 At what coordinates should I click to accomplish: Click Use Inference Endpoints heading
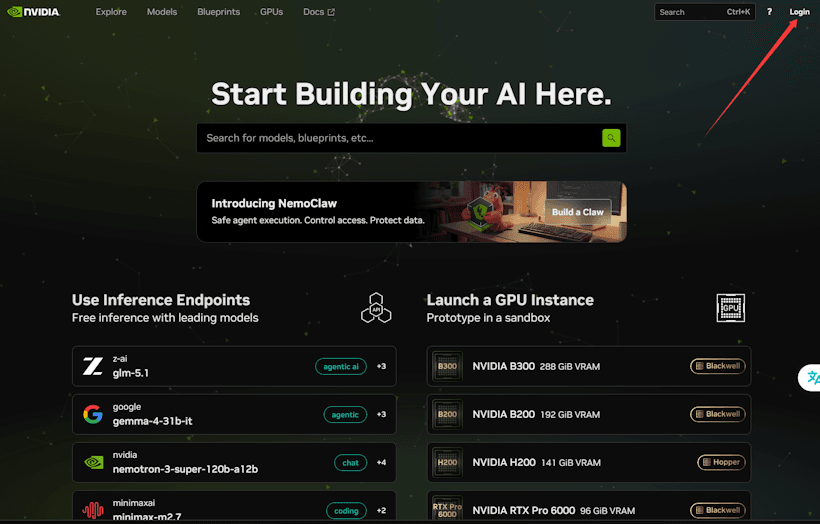(161, 300)
